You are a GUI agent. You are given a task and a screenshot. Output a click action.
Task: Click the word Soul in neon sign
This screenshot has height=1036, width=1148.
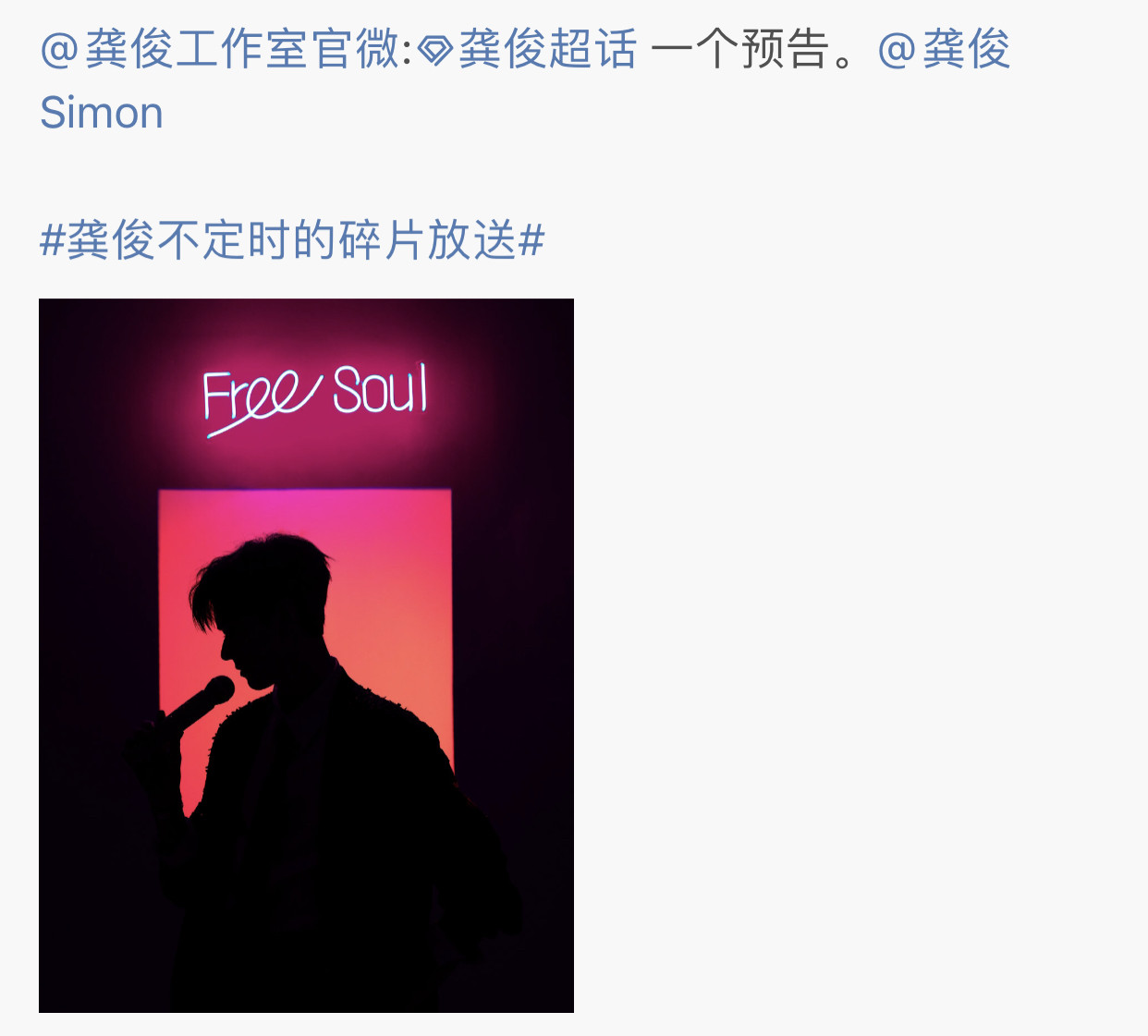point(380,389)
